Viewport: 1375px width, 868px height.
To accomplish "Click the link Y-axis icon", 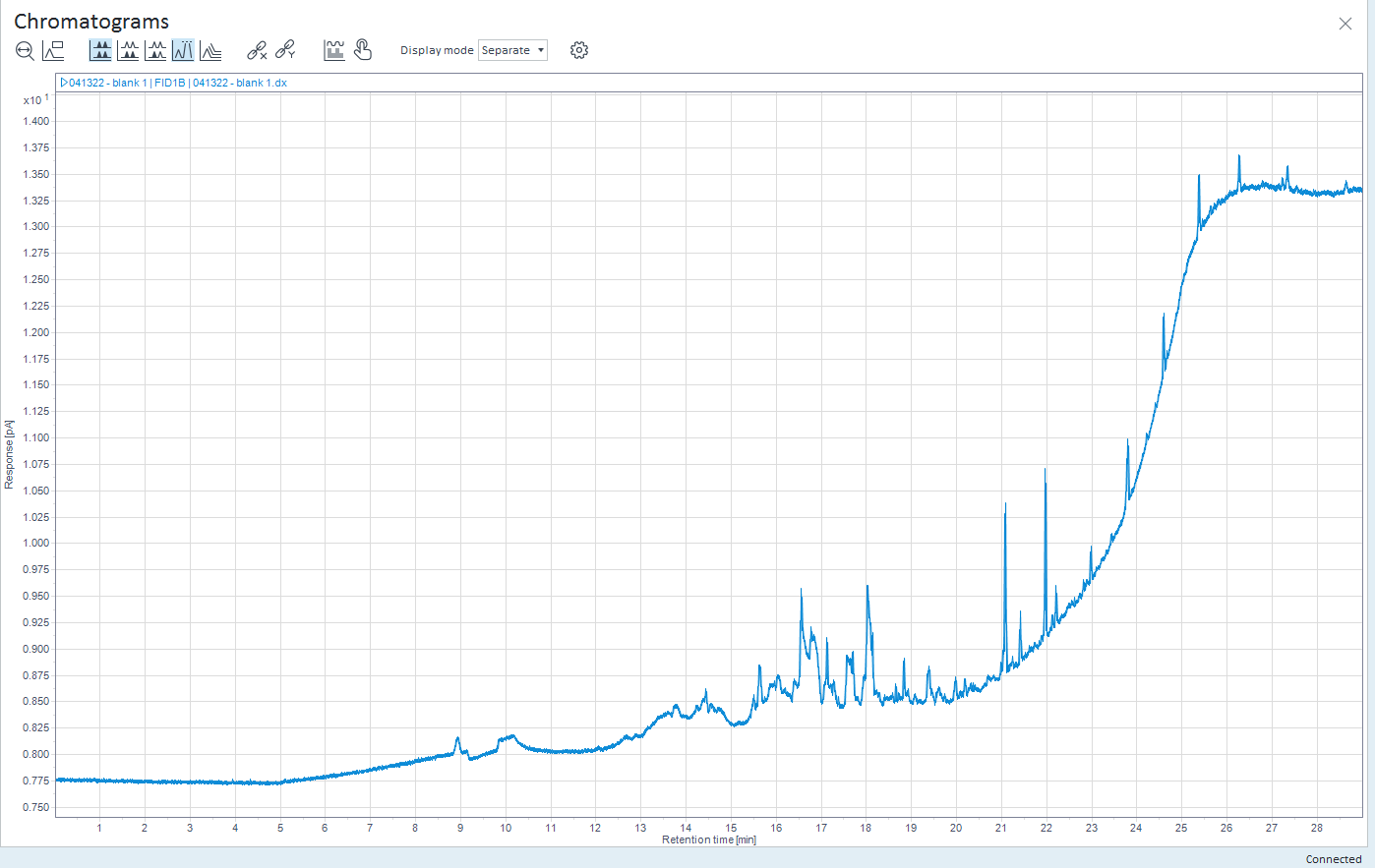I will point(285,50).
